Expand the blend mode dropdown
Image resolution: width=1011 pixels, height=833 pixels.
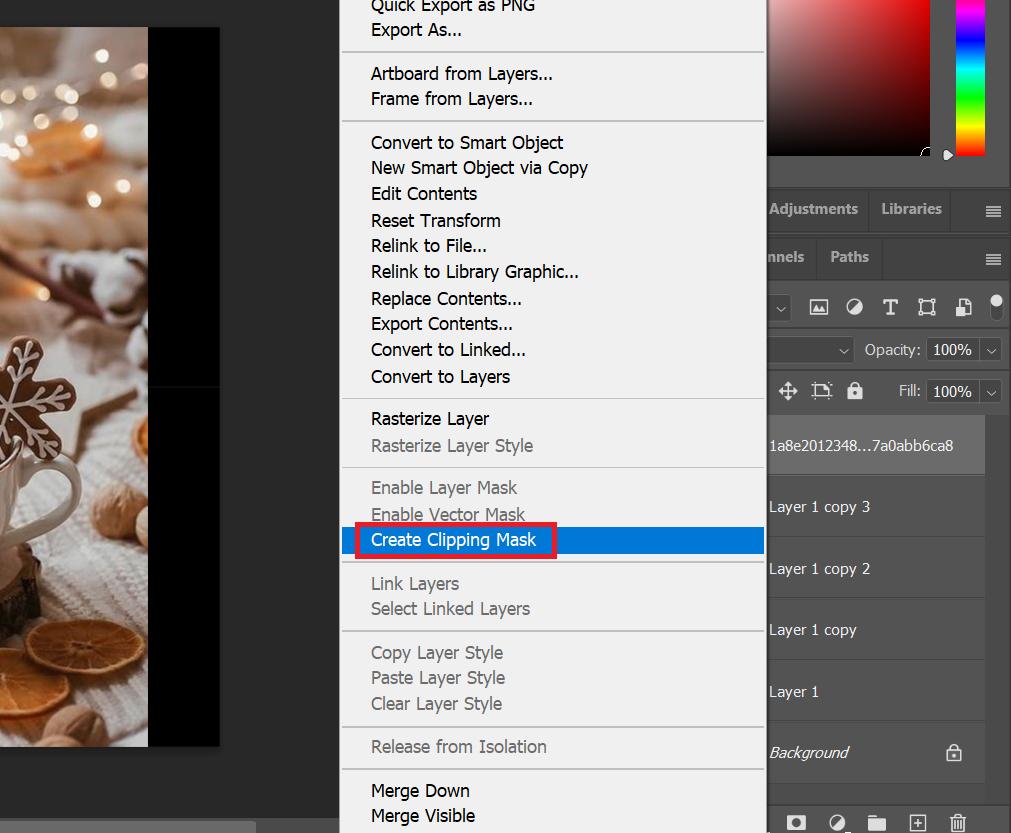(x=844, y=350)
